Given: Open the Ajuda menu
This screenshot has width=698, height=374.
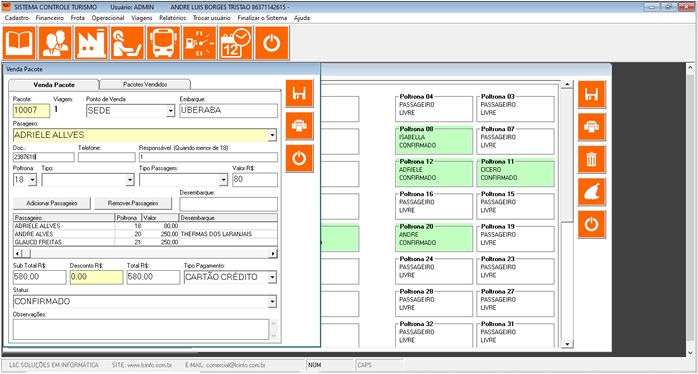Looking at the screenshot, I should click(302, 18).
